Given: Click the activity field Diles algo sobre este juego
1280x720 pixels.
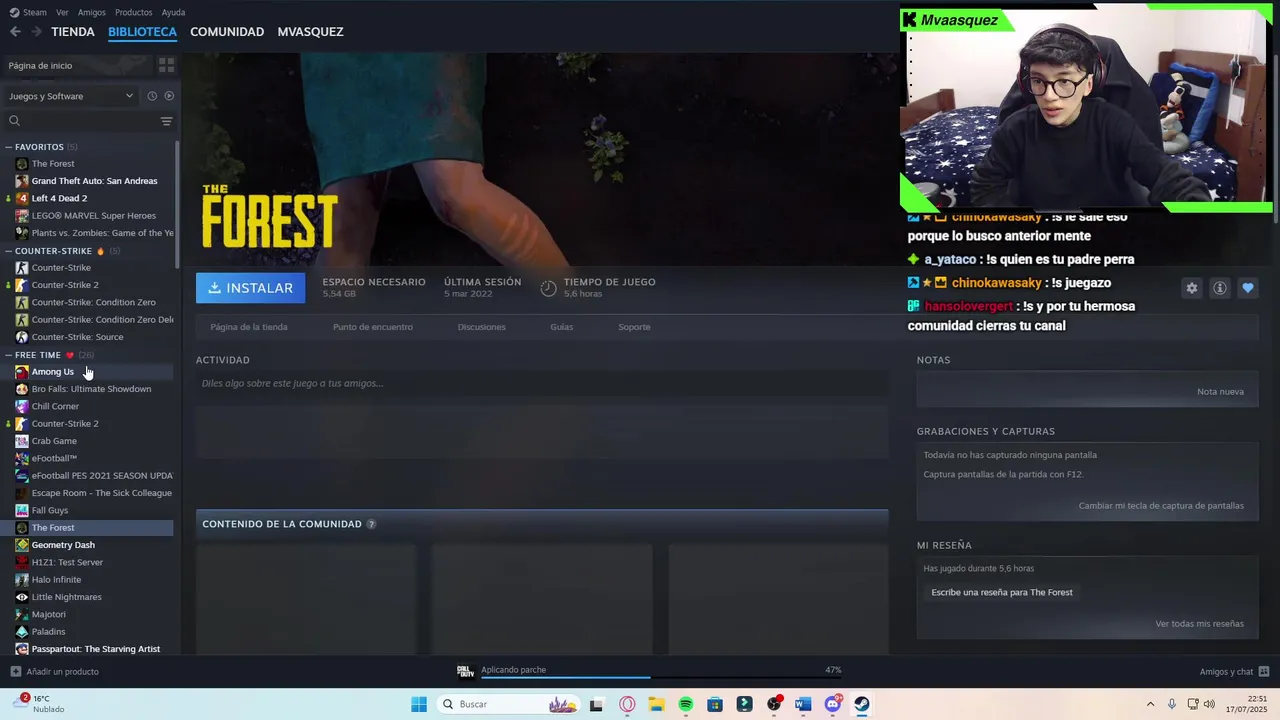Looking at the screenshot, I should pos(541,383).
